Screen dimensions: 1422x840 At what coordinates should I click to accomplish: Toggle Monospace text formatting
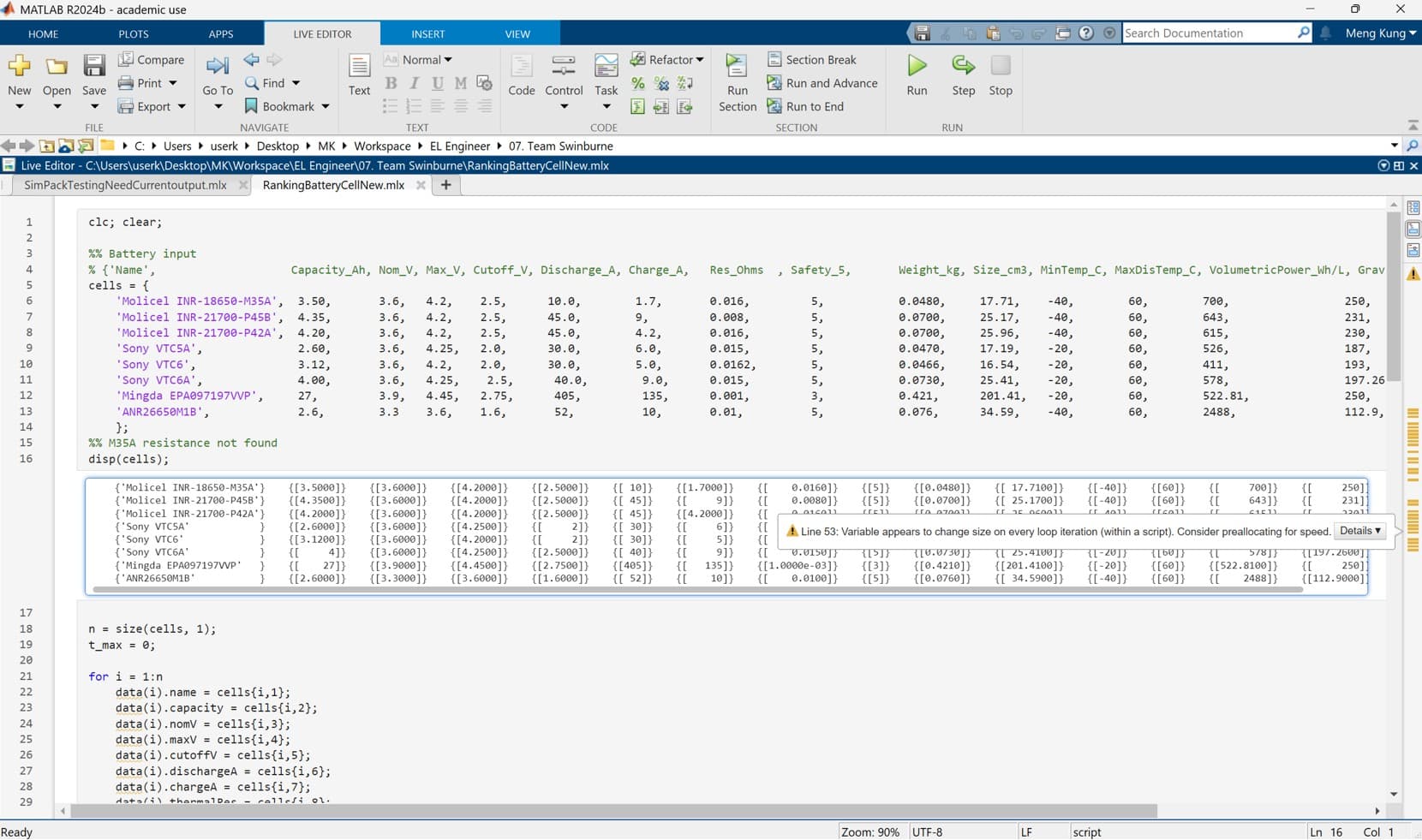coord(461,83)
